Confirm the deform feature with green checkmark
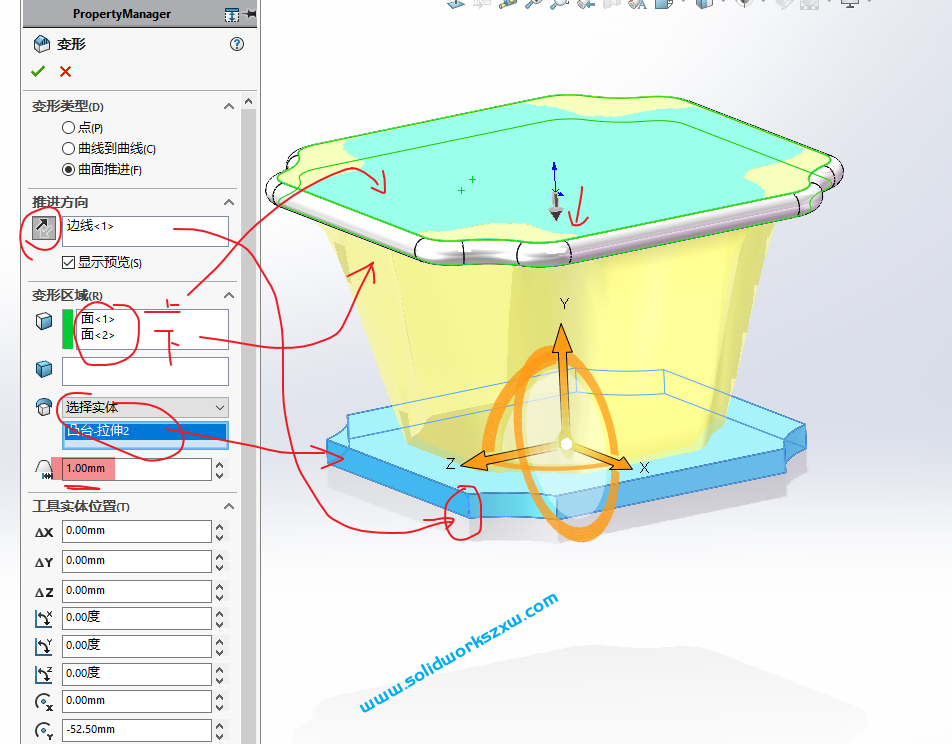952x744 pixels. [38, 71]
